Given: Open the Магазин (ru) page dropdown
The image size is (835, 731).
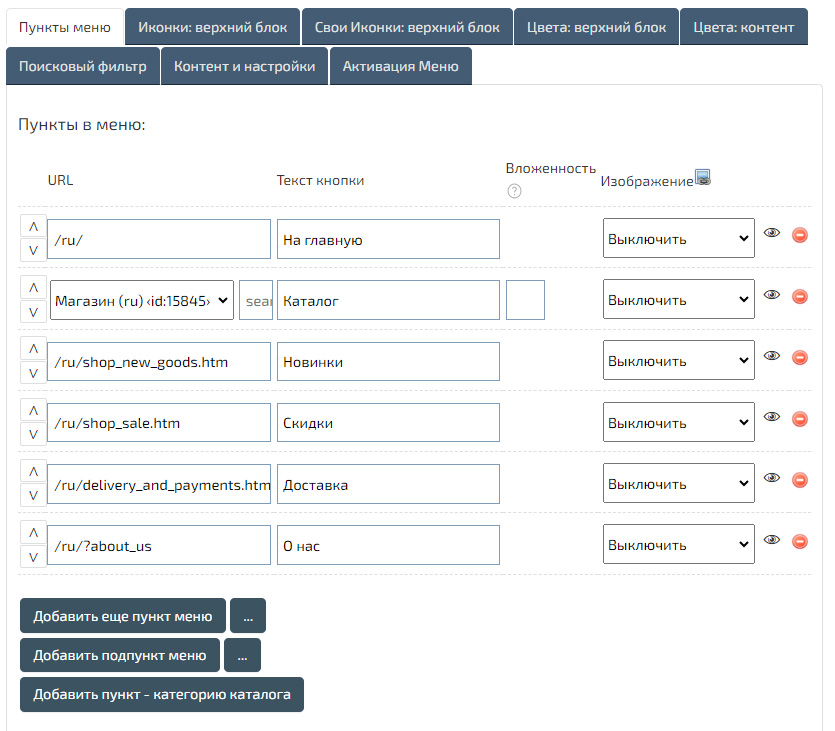Looking at the screenshot, I should click(x=141, y=300).
